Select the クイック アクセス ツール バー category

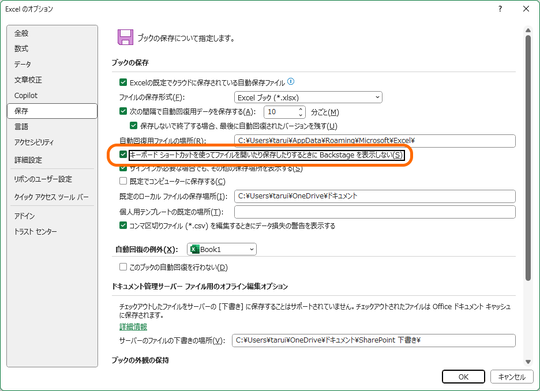click(x=51, y=197)
